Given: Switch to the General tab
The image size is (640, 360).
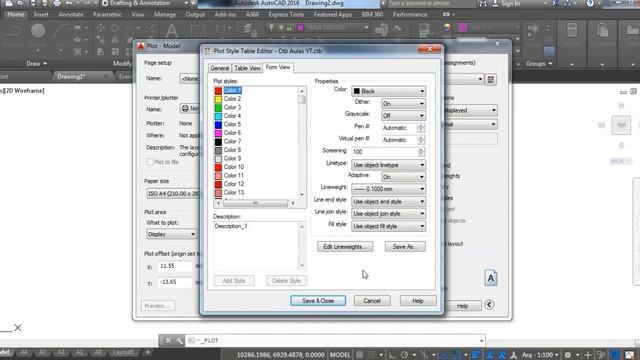Looking at the screenshot, I should 220,68.
